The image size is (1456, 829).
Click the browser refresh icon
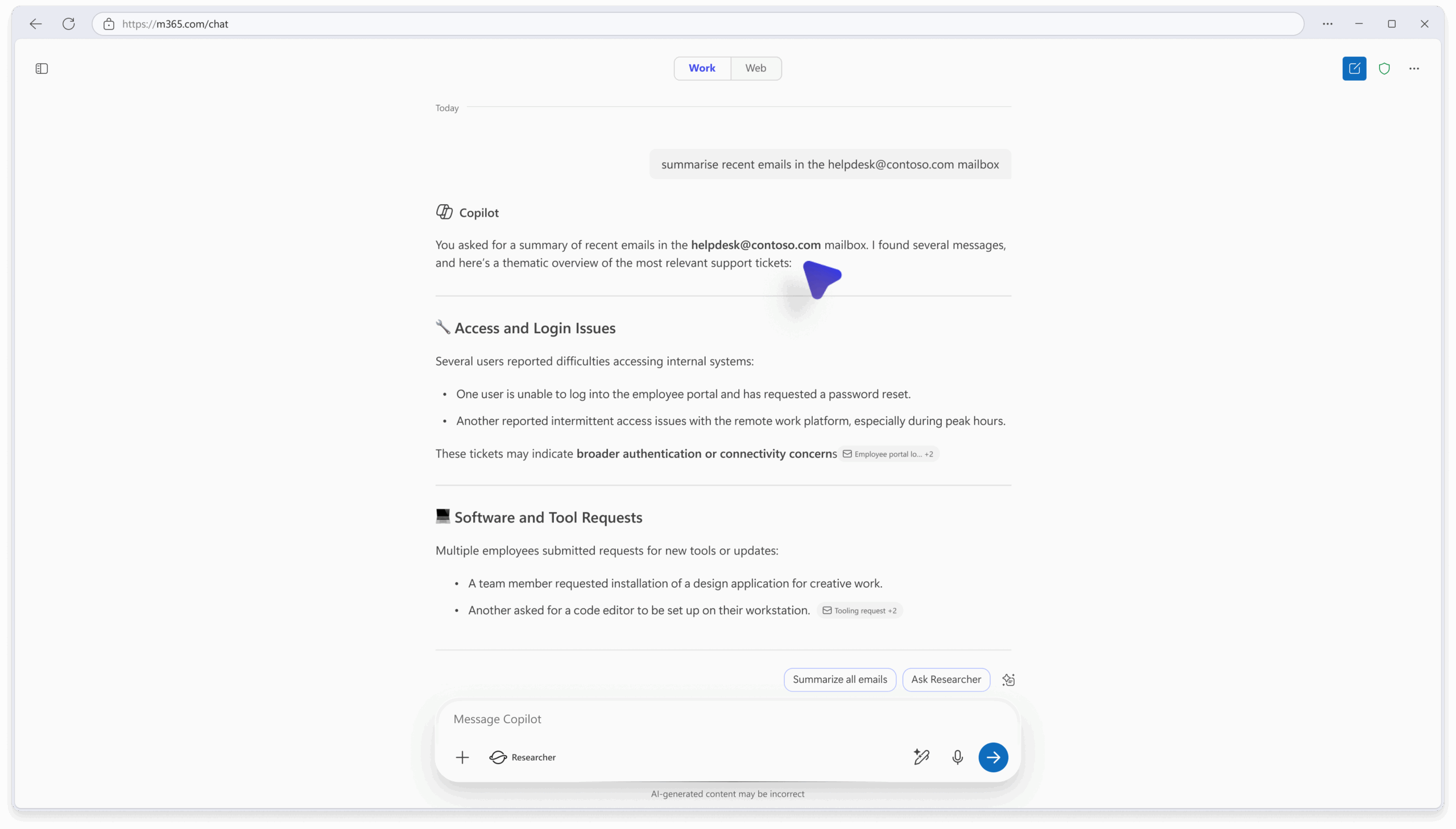pyautogui.click(x=68, y=24)
